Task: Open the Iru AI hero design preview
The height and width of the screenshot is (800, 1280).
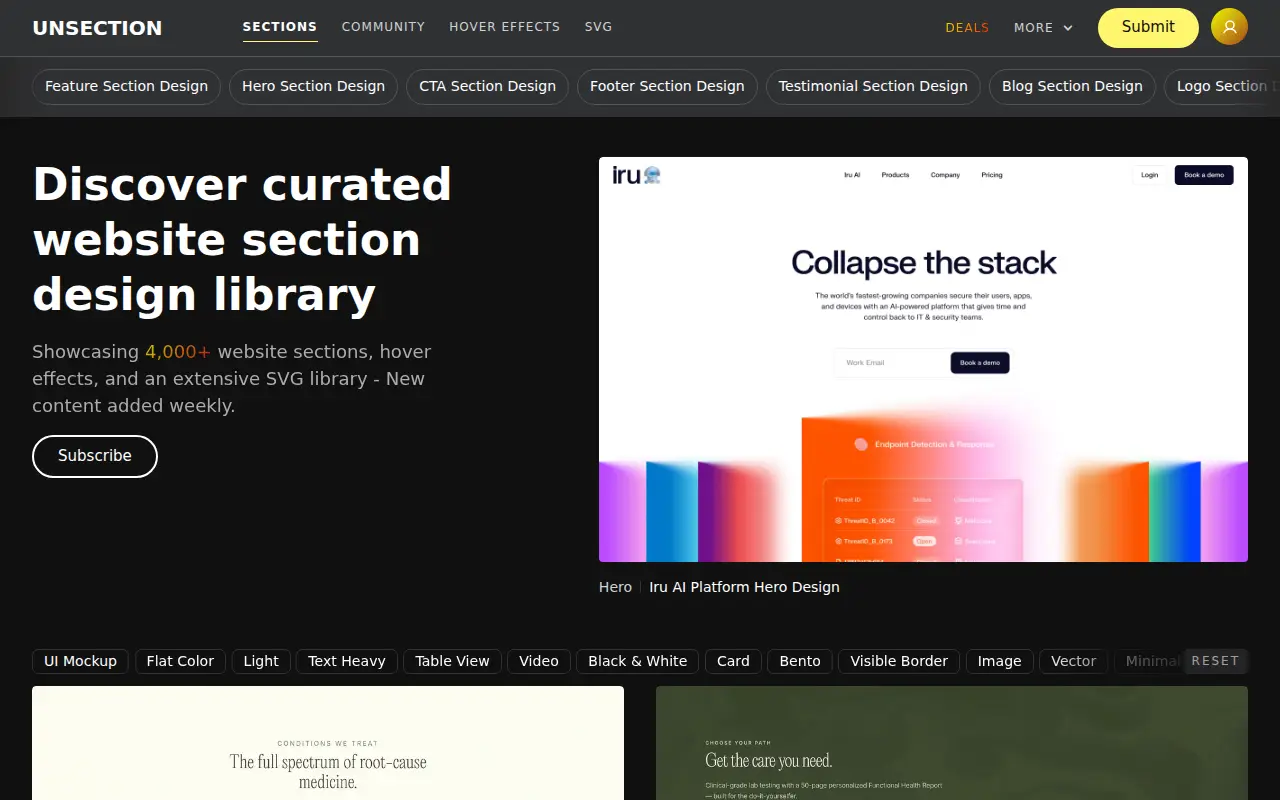Action: pyautogui.click(x=923, y=359)
